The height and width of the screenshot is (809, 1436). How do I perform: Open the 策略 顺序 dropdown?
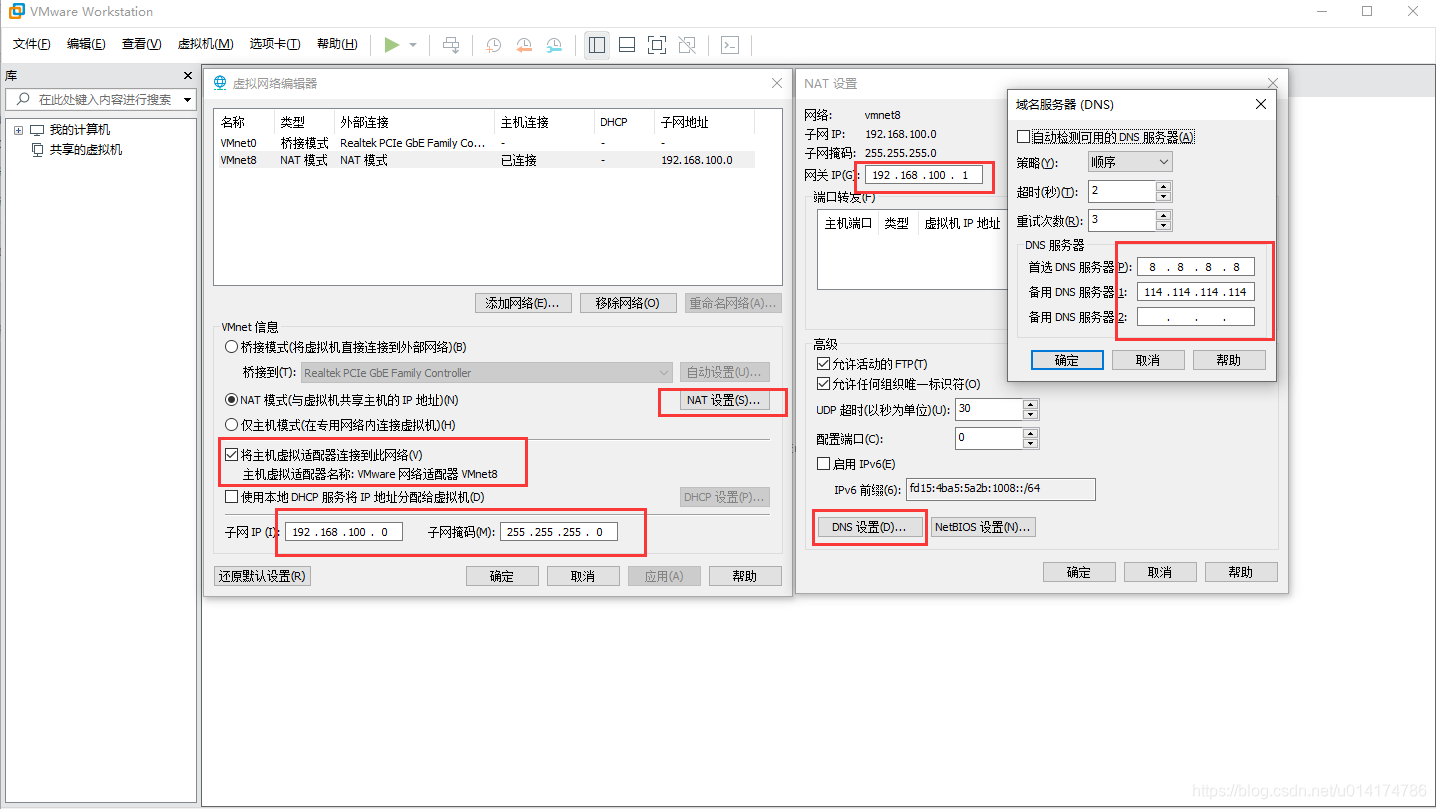point(1130,162)
